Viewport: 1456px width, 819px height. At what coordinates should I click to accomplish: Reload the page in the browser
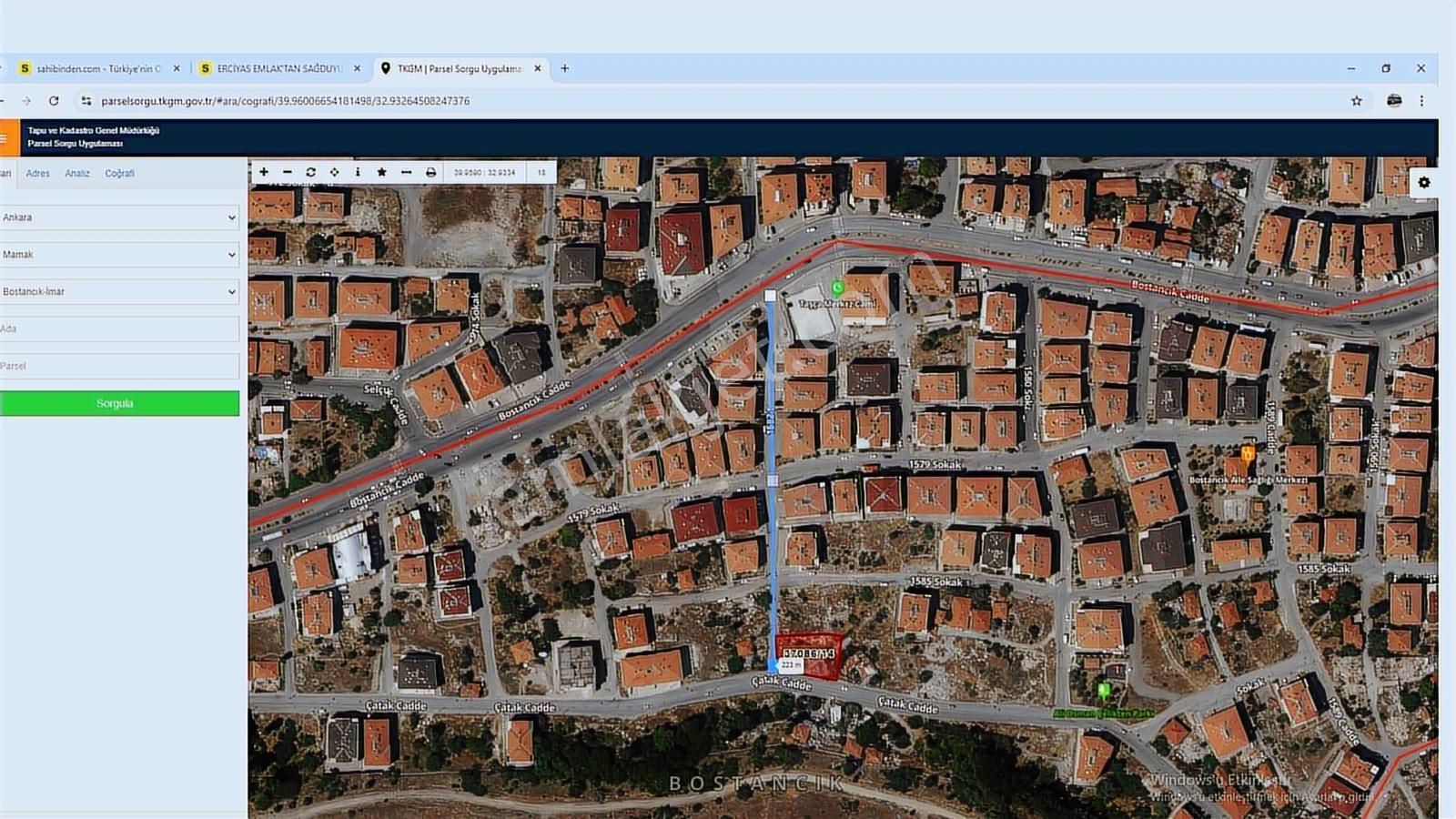click(x=54, y=101)
